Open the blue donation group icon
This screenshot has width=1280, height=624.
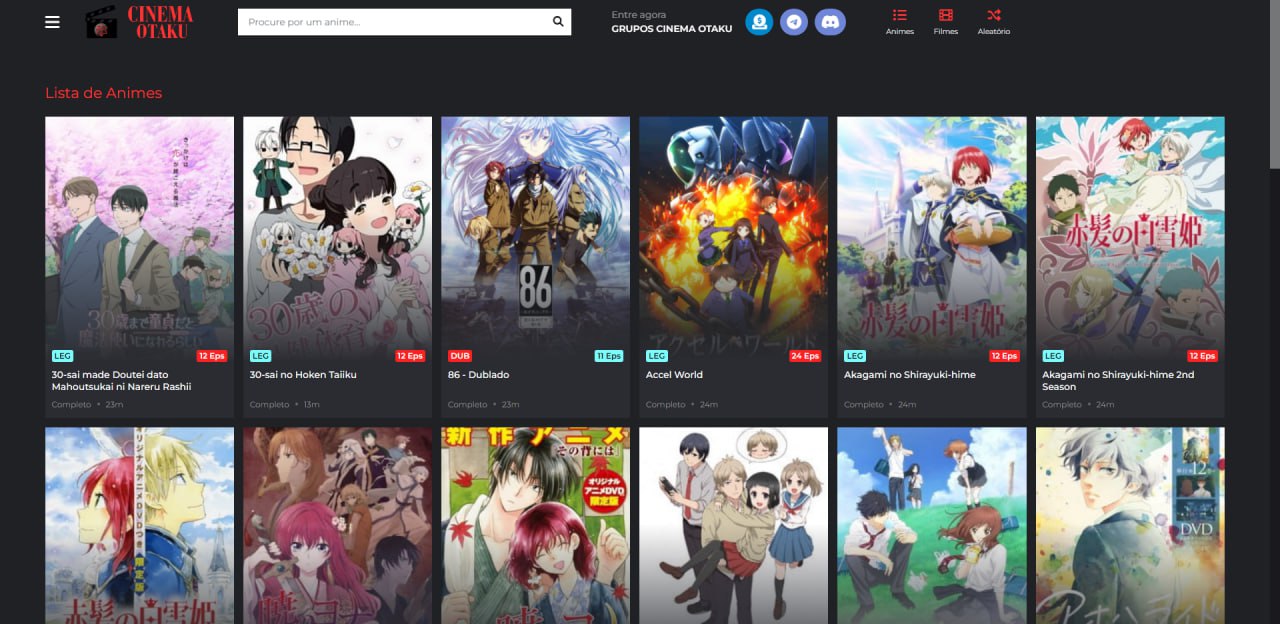click(759, 22)
